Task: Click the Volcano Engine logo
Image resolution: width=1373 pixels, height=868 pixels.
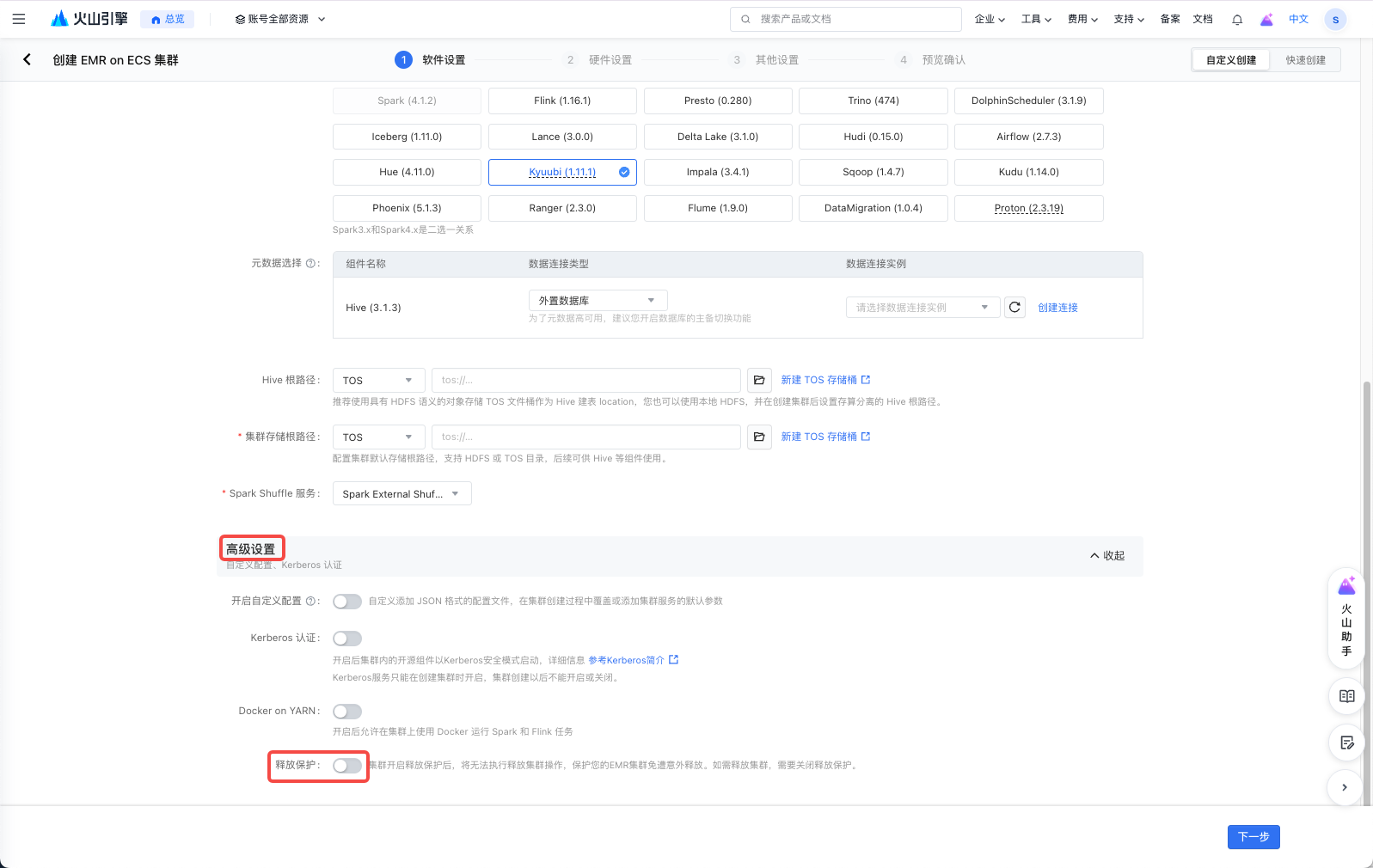Action: click(x=89, y=19)
